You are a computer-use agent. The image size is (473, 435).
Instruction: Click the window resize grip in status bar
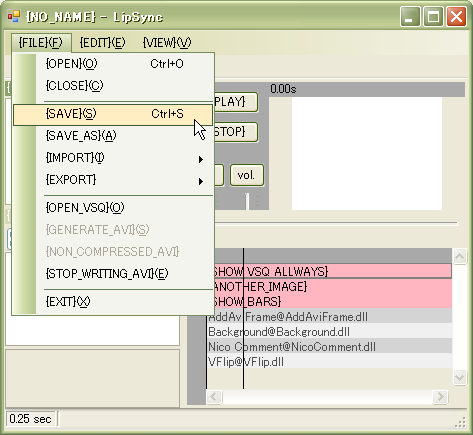click(x=461, y=423)
